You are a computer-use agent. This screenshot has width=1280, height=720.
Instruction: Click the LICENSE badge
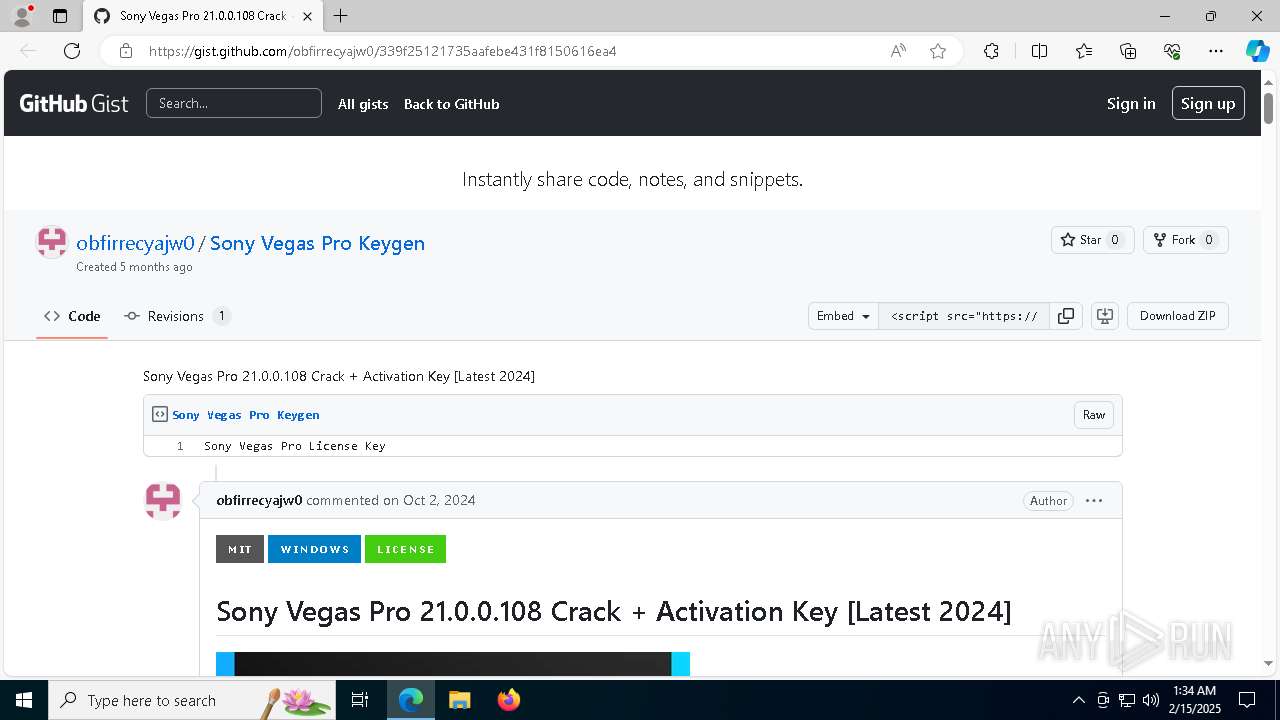pyautogui.click(x=405, y=549)
